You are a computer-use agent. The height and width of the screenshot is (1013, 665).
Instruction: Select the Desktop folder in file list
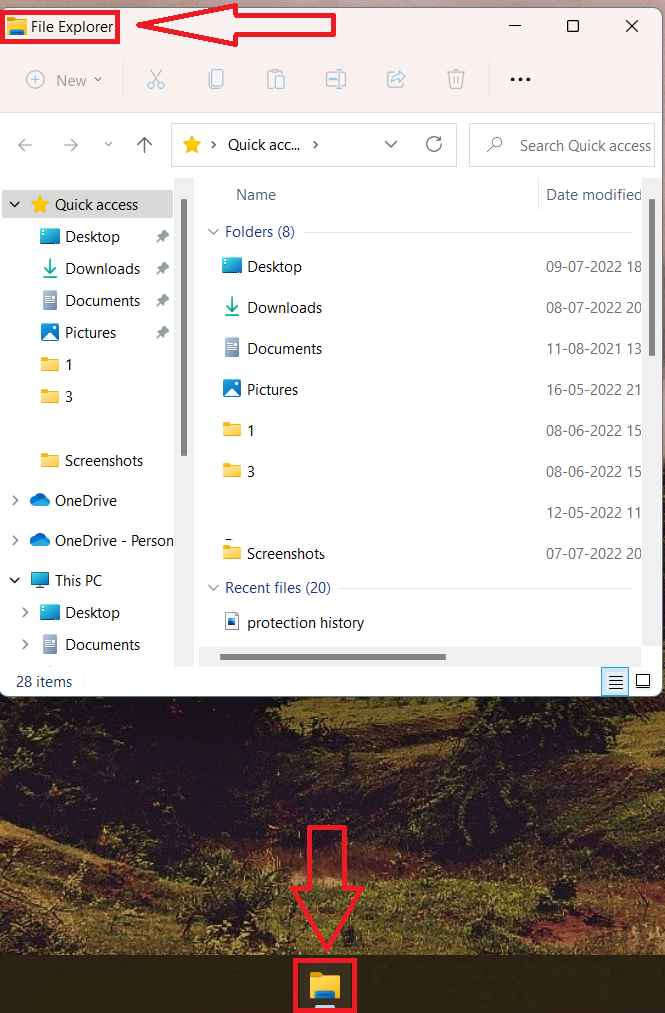[x=274, y=266]
